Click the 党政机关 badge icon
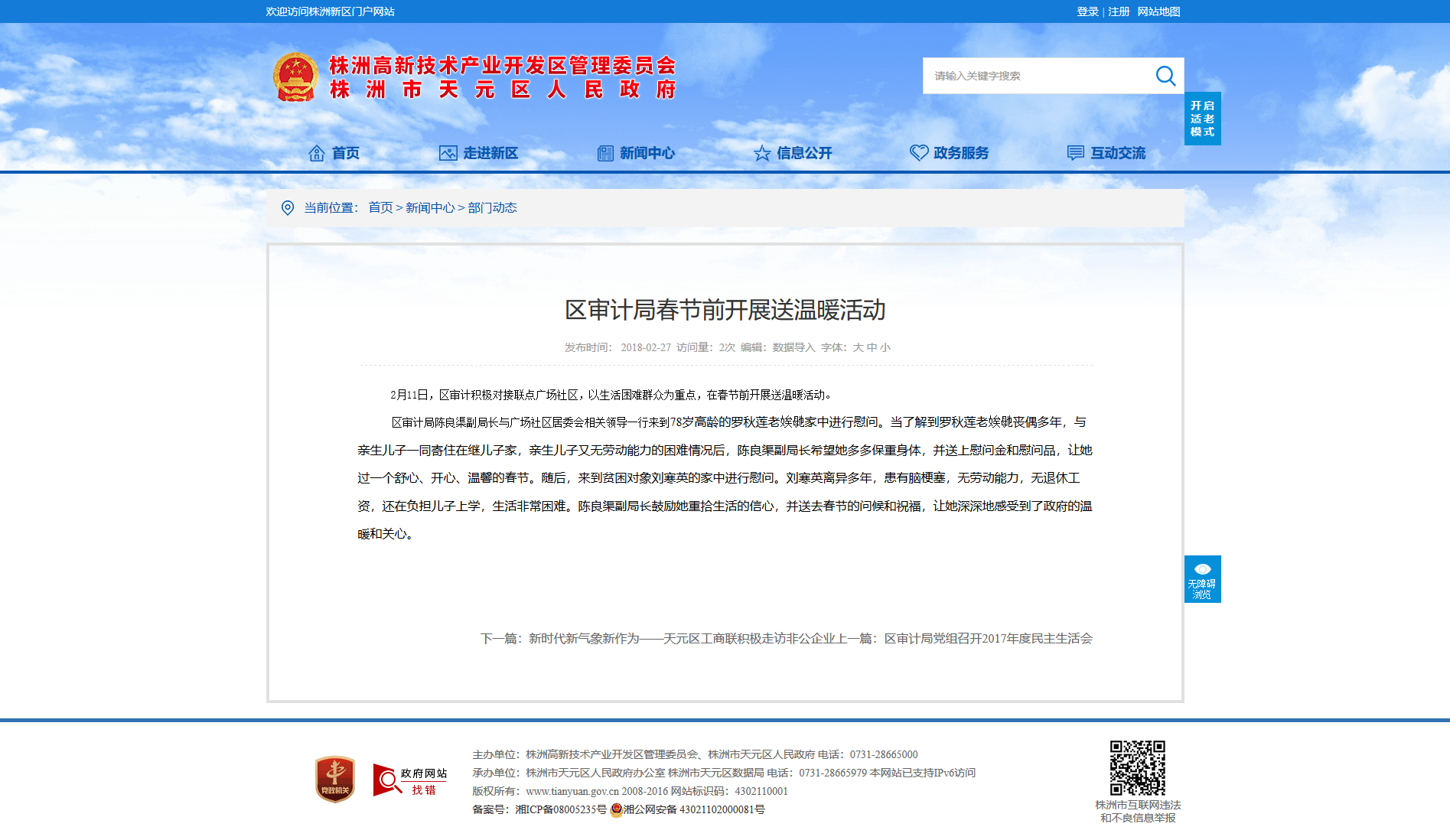Image resolution: width=1450 pixels, height=840 pixels. (x=335, y=780)
